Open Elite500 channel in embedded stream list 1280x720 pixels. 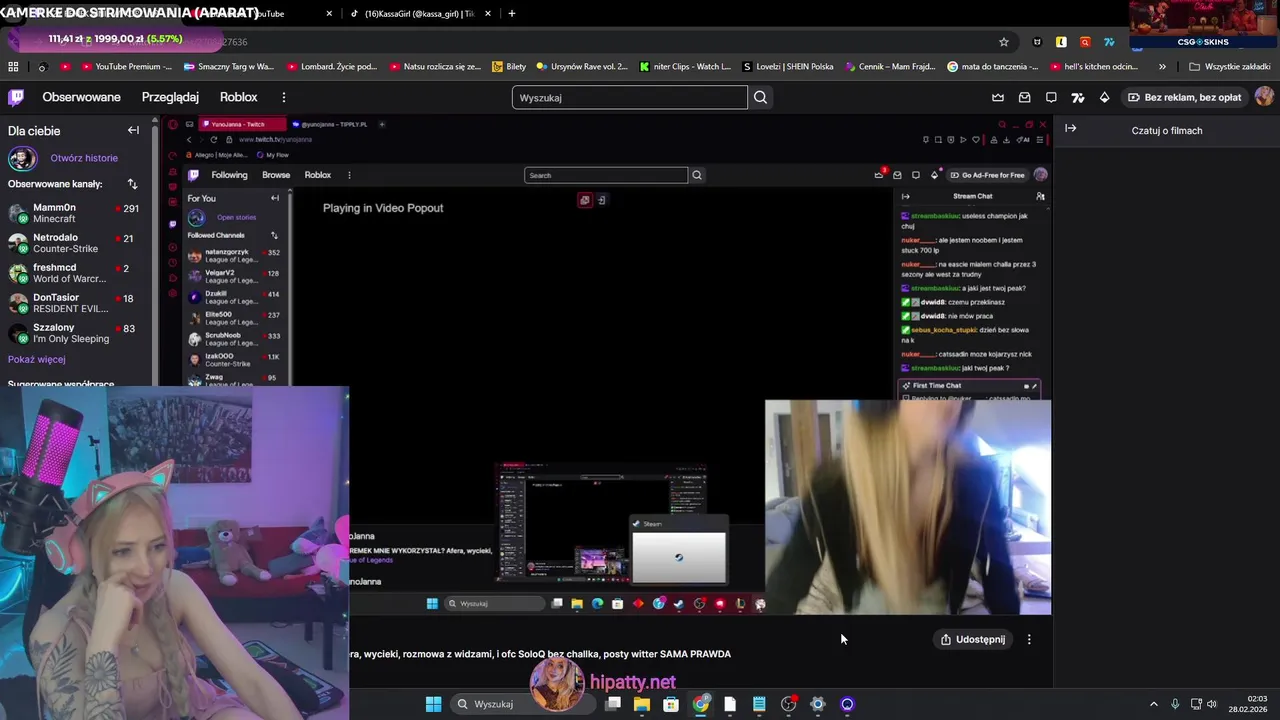[238, 318]
